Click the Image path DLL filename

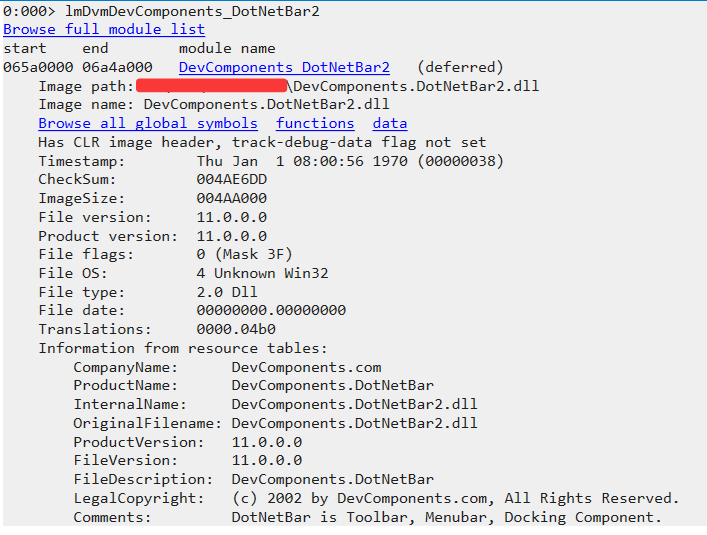(416, 86)
